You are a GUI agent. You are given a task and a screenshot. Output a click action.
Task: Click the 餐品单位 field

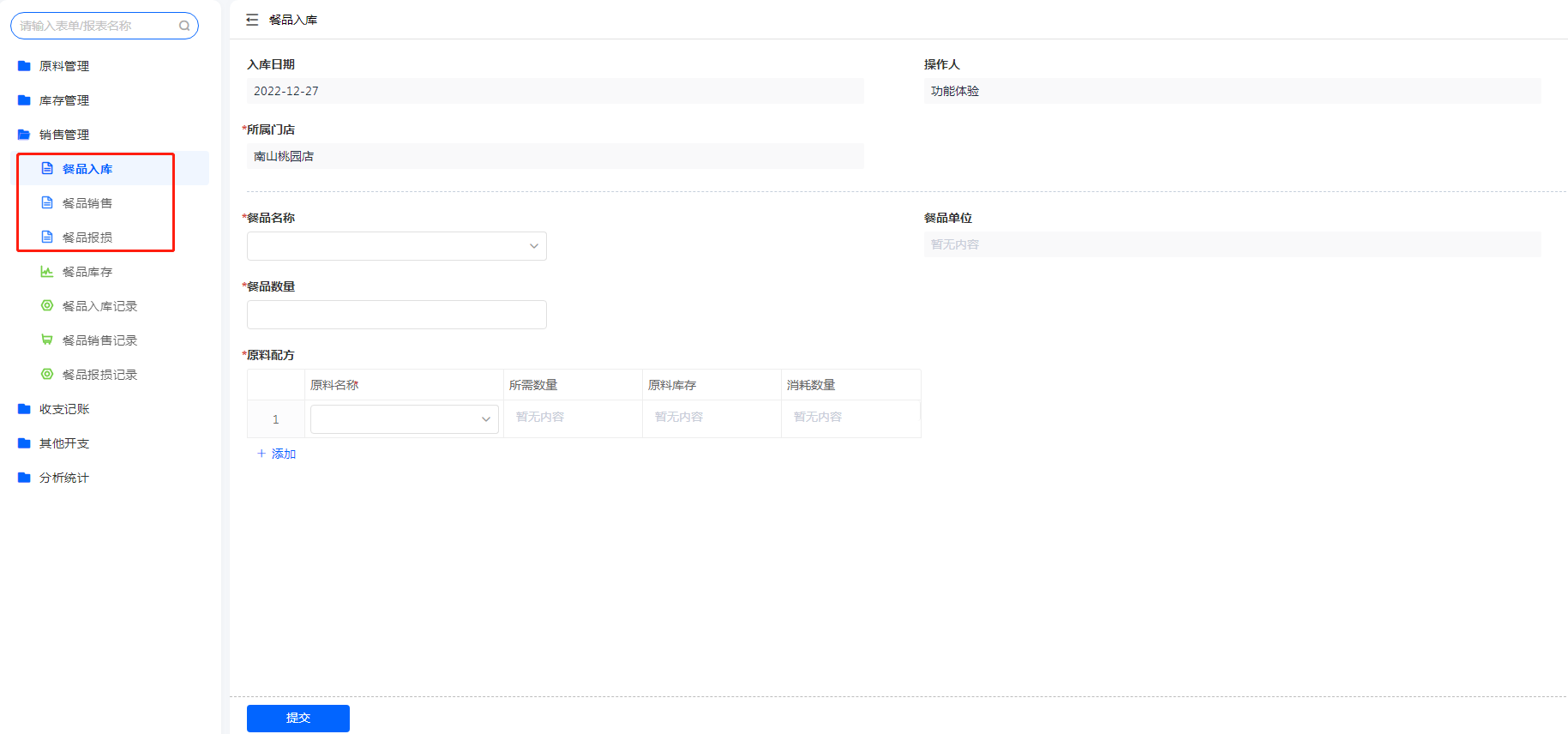click(x=1233, y=244)
